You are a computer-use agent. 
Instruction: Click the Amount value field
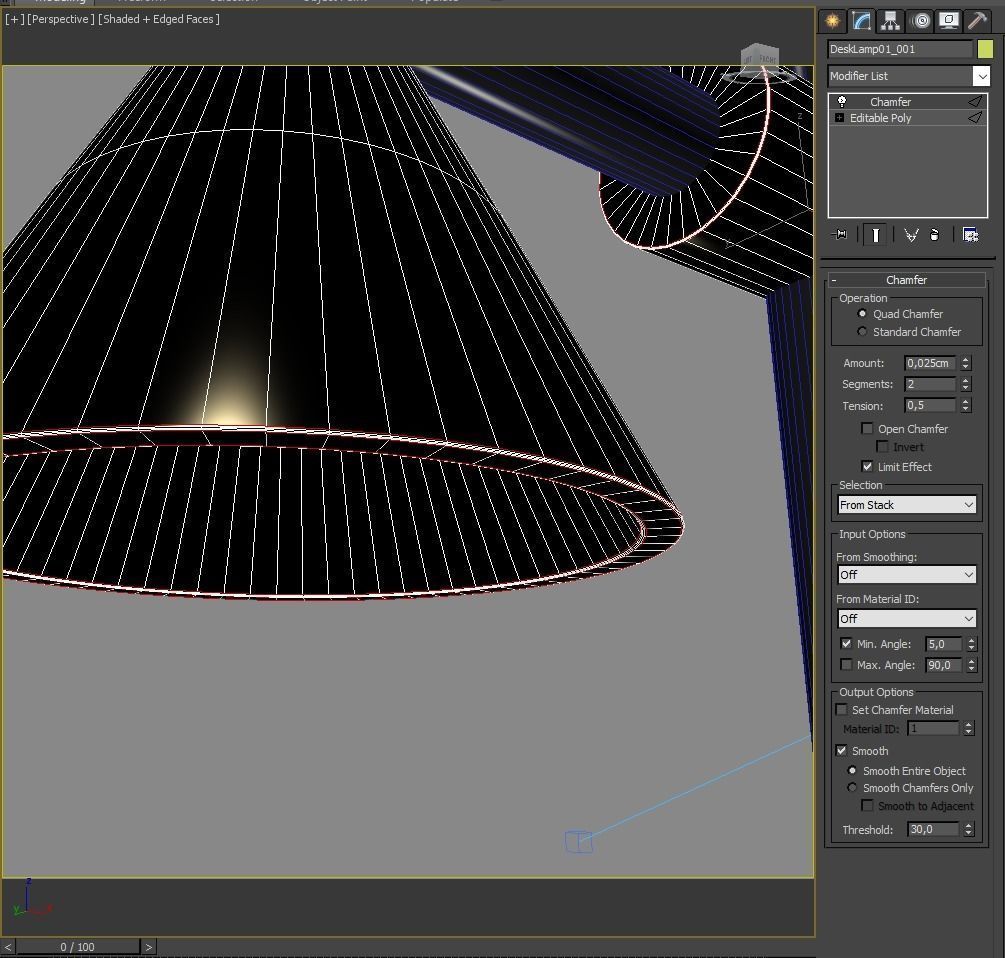929,363
